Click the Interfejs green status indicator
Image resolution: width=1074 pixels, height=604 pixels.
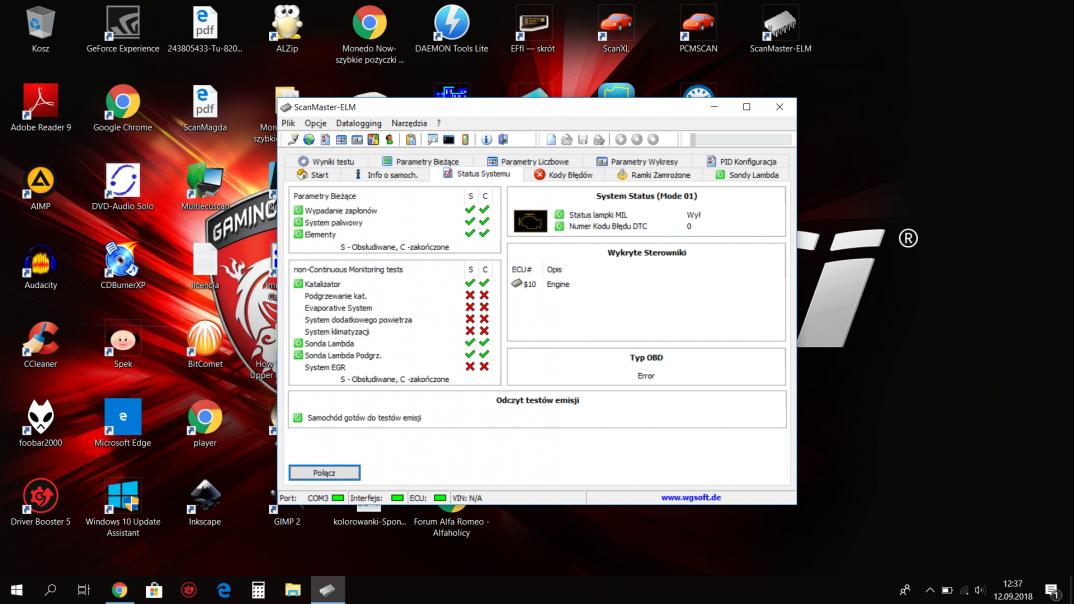click(397, 498)
